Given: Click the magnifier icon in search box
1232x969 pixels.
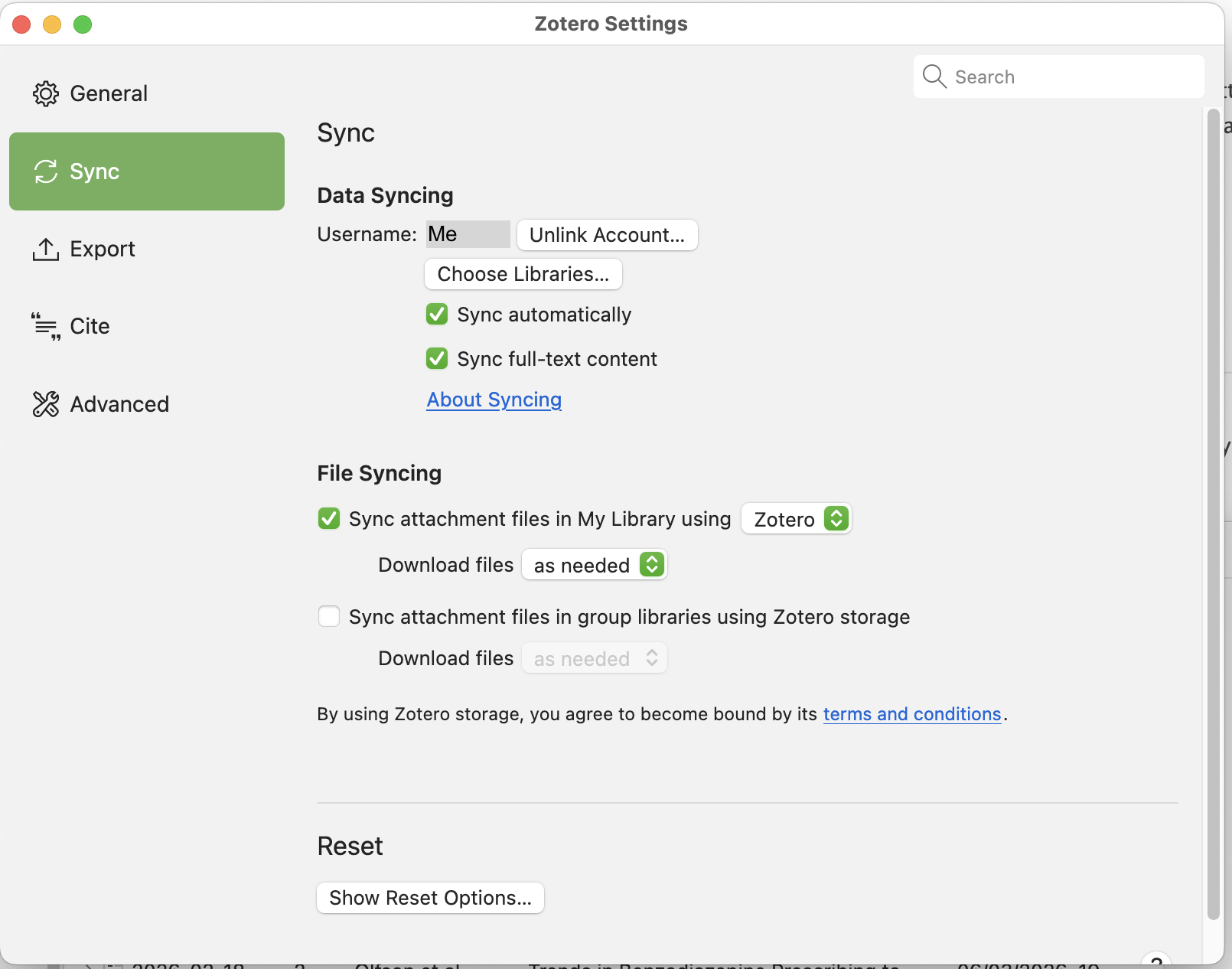Looking at the screenshot, I should click(934, 77).
